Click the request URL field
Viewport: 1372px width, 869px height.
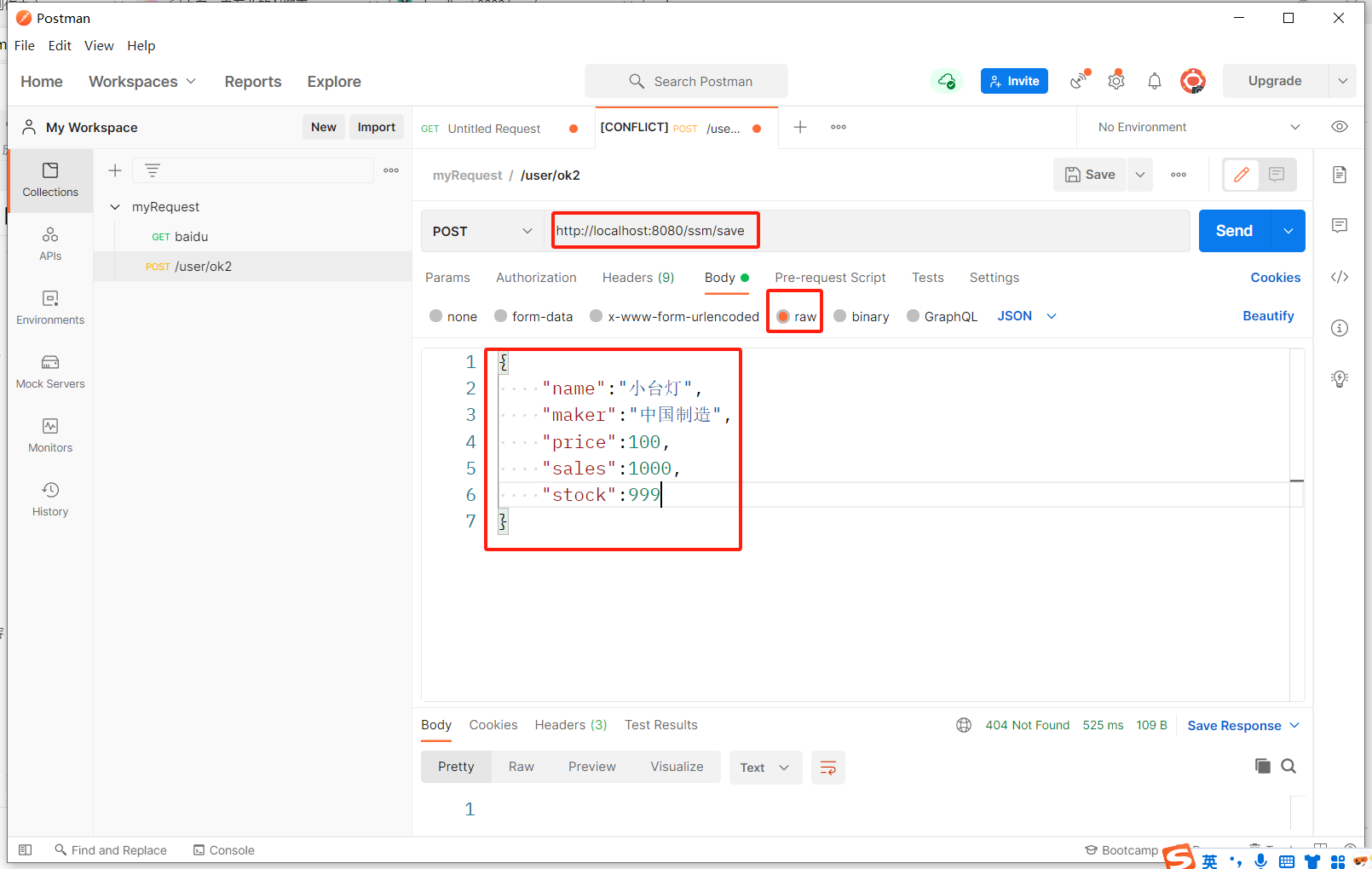pyautogui.click(x=868, y=231)
